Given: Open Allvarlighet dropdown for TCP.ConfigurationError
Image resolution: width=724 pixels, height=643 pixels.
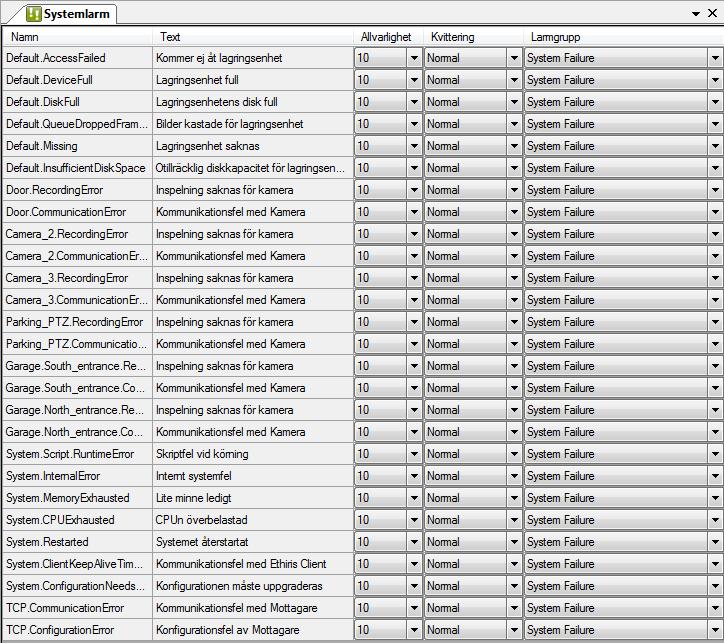Looking at the screenshot, I should pos(414,630).
